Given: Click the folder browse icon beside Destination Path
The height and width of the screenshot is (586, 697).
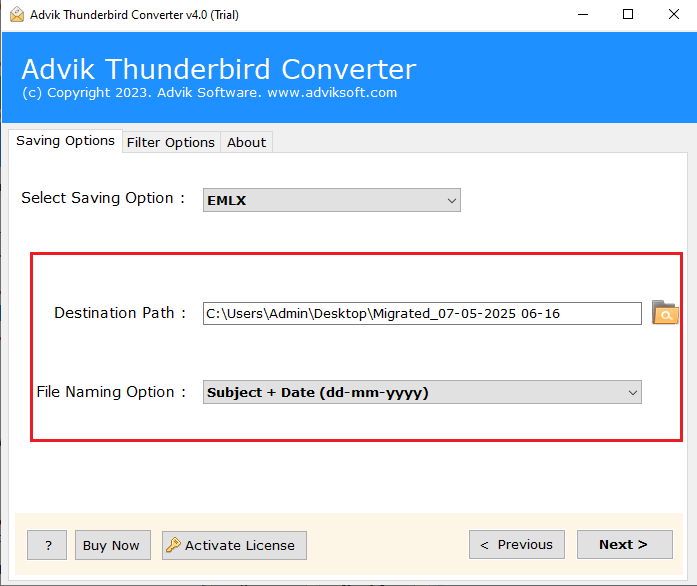Looking at the screenshot, I should (x=665, y=313).
